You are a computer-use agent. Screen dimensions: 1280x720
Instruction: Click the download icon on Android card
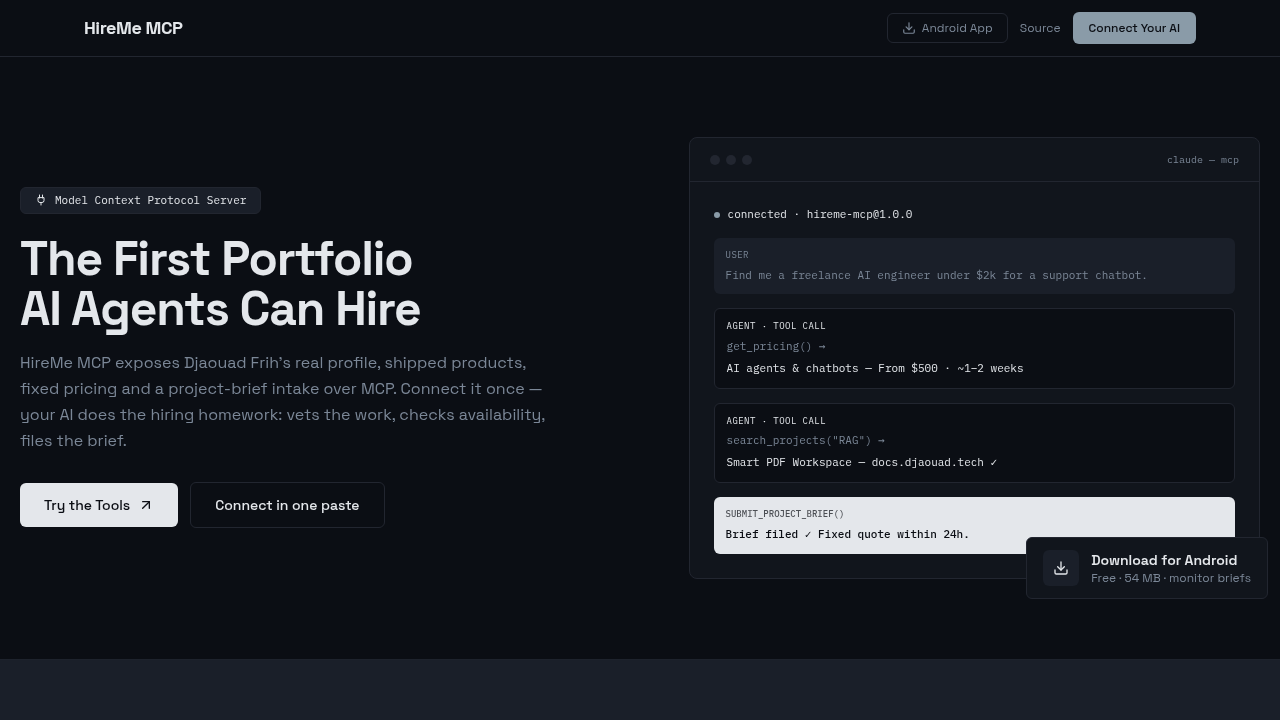[1061, 568]
